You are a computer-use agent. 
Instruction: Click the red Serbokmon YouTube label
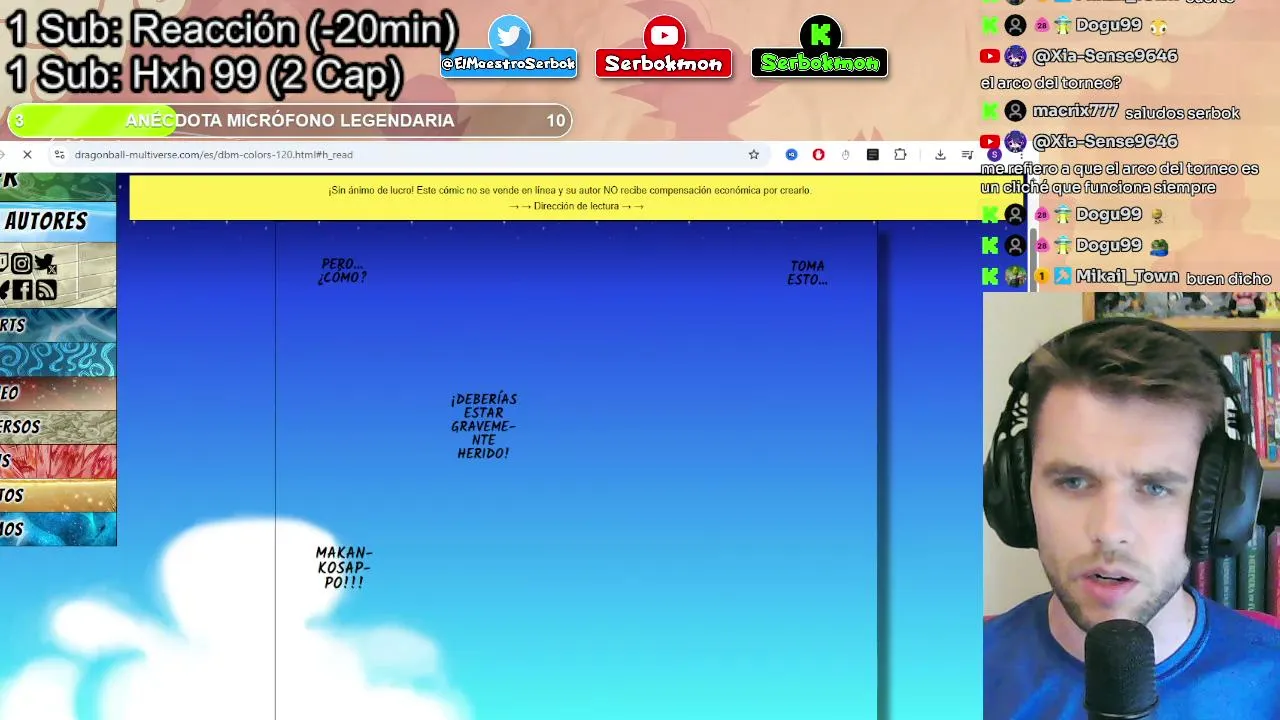(664, 64)
